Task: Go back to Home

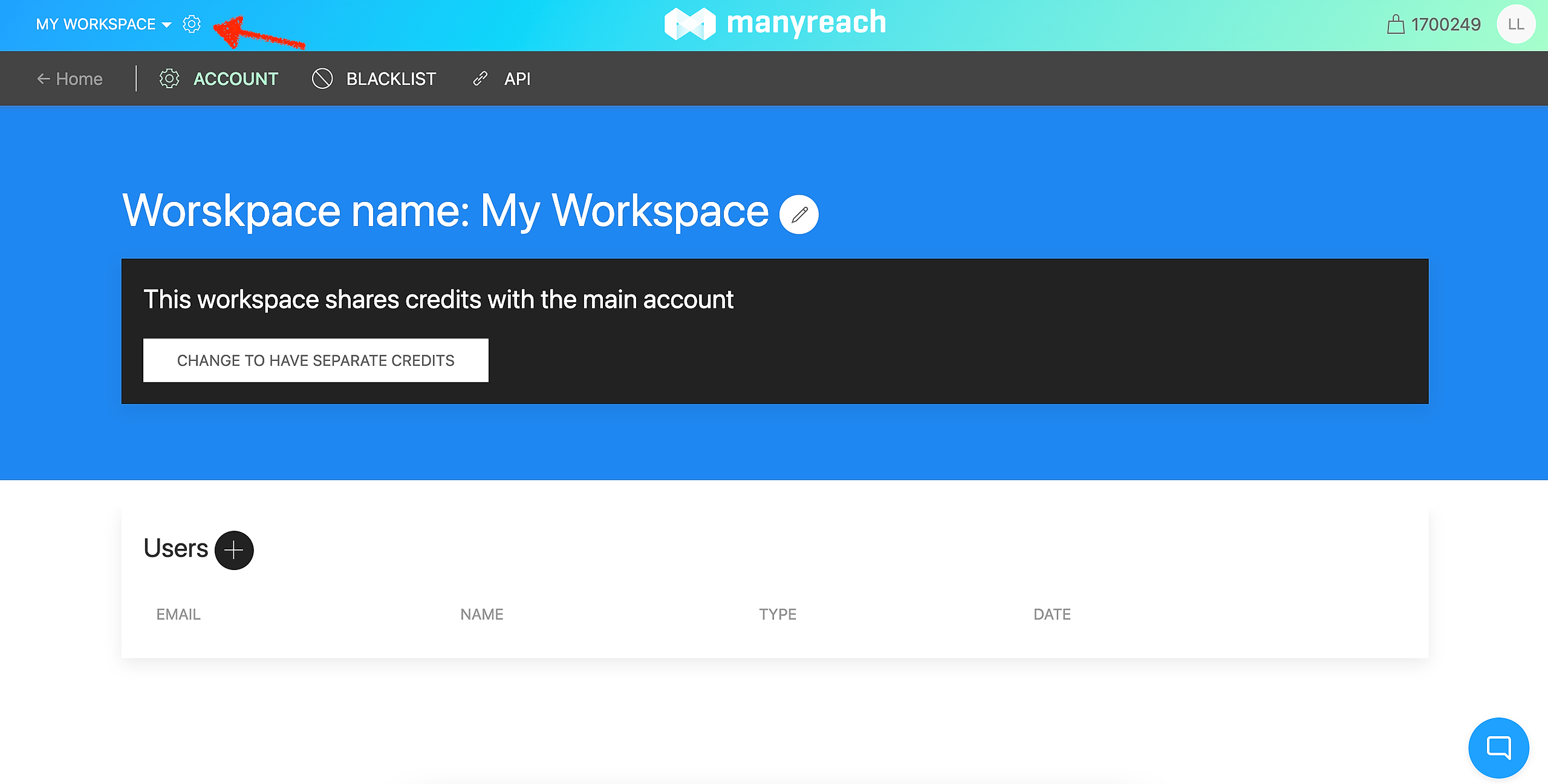Action: pyautogui.click(x=70, y=79)
